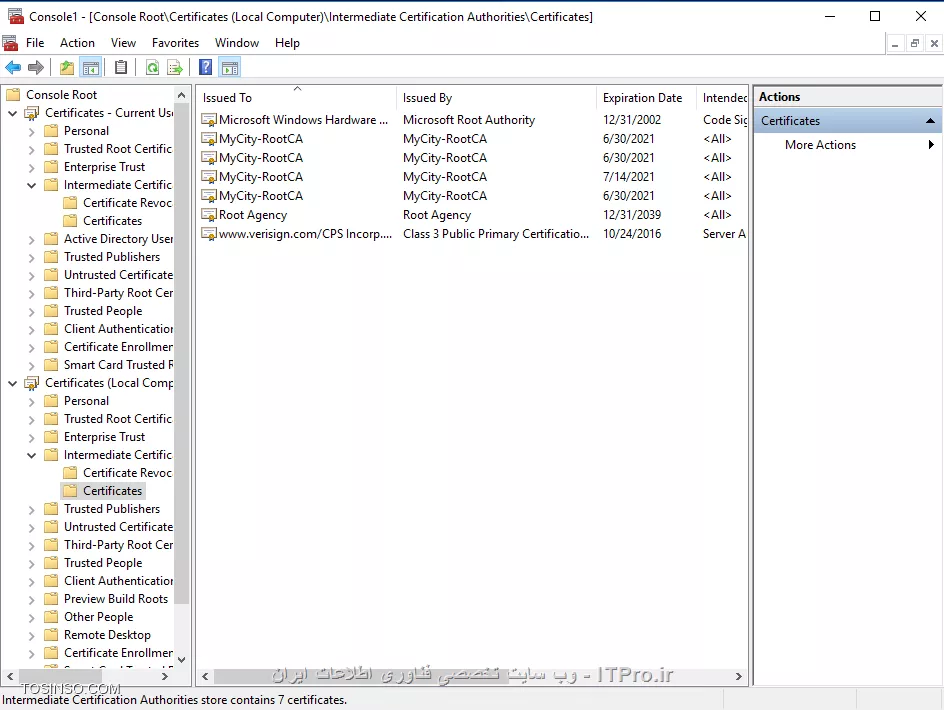Open the View menu
This screenshot has height=710, width=944.
click(x=123, y=43)
